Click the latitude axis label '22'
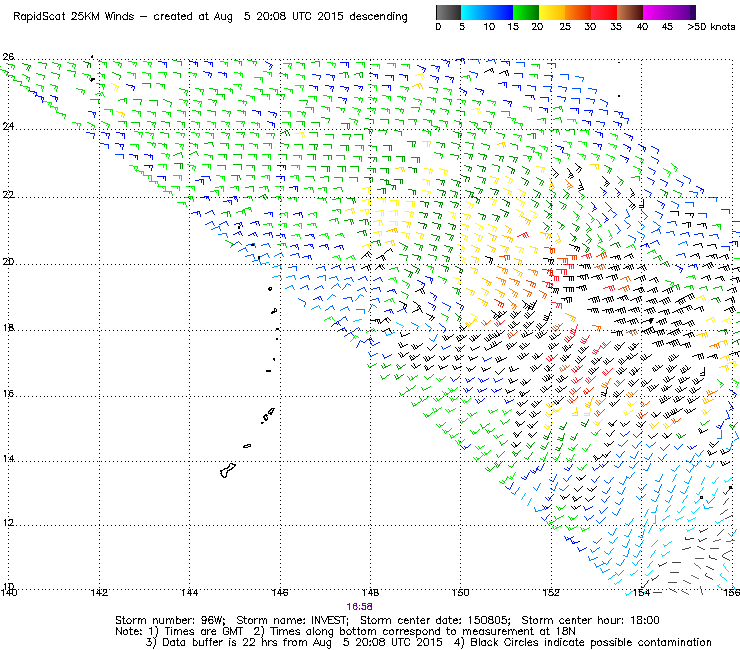 [8, 194]
